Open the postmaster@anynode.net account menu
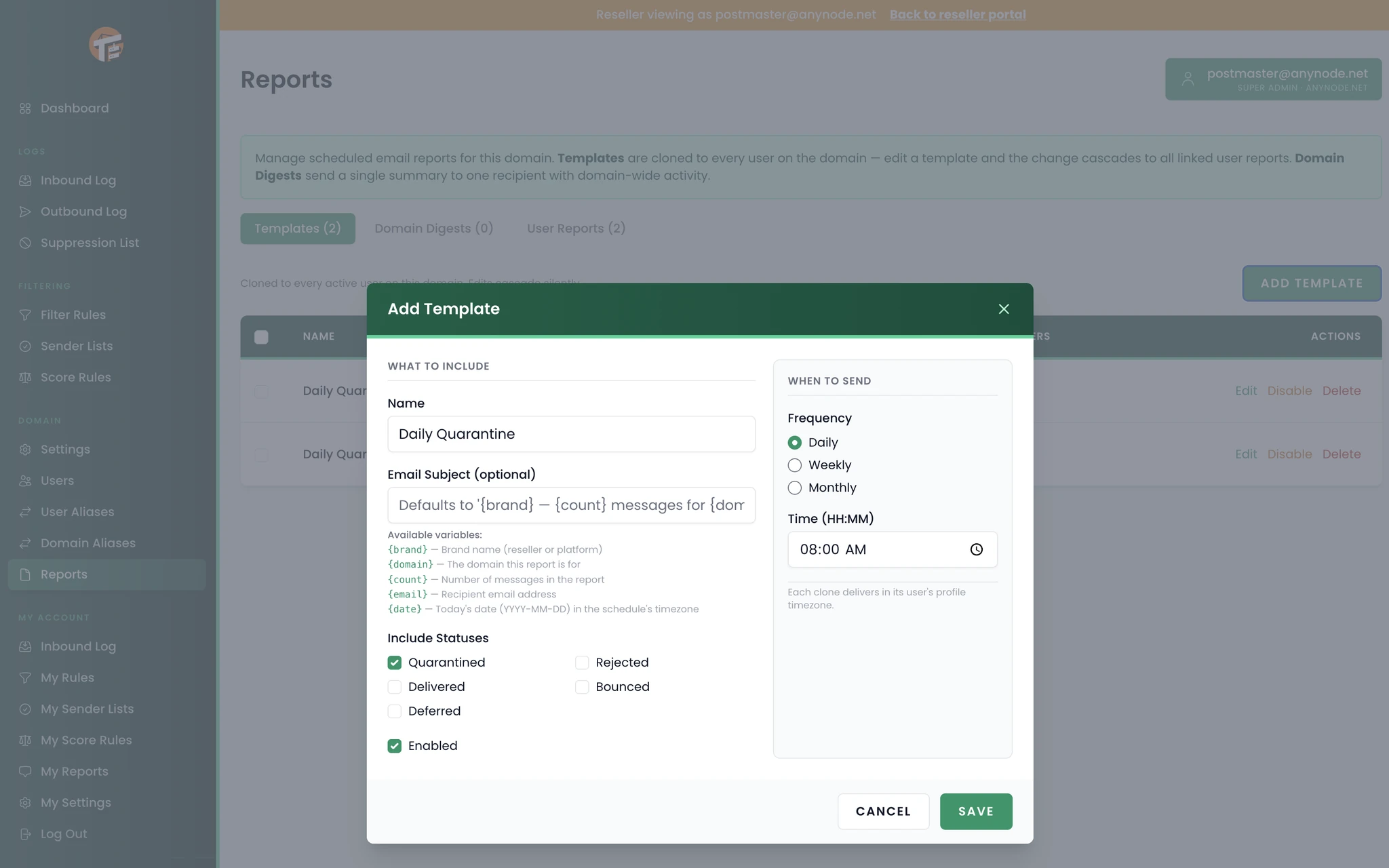Viewport: 1389px width, 868px height. coord(1273,79)
